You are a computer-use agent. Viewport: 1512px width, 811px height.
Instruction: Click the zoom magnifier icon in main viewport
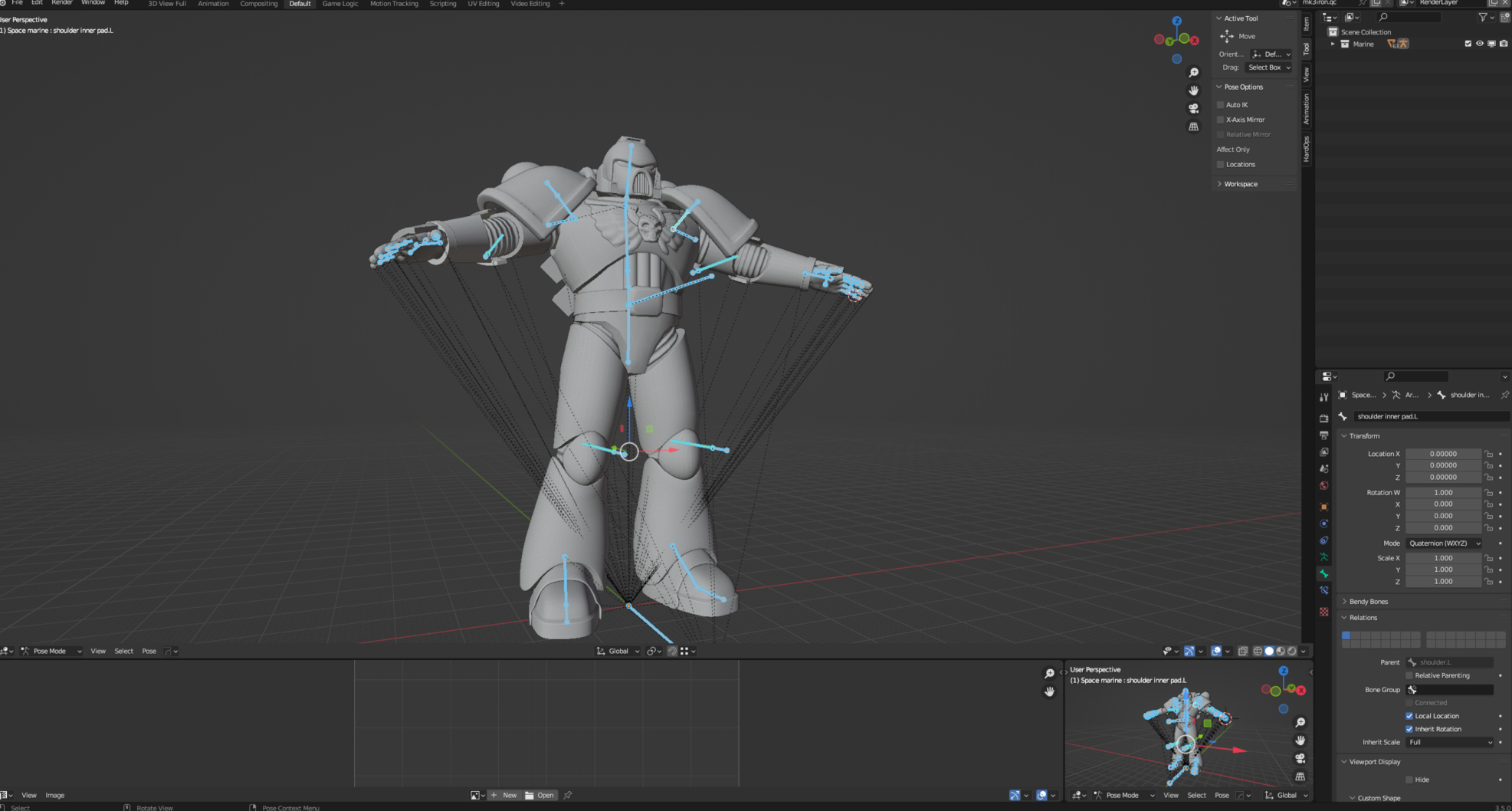1193,73
